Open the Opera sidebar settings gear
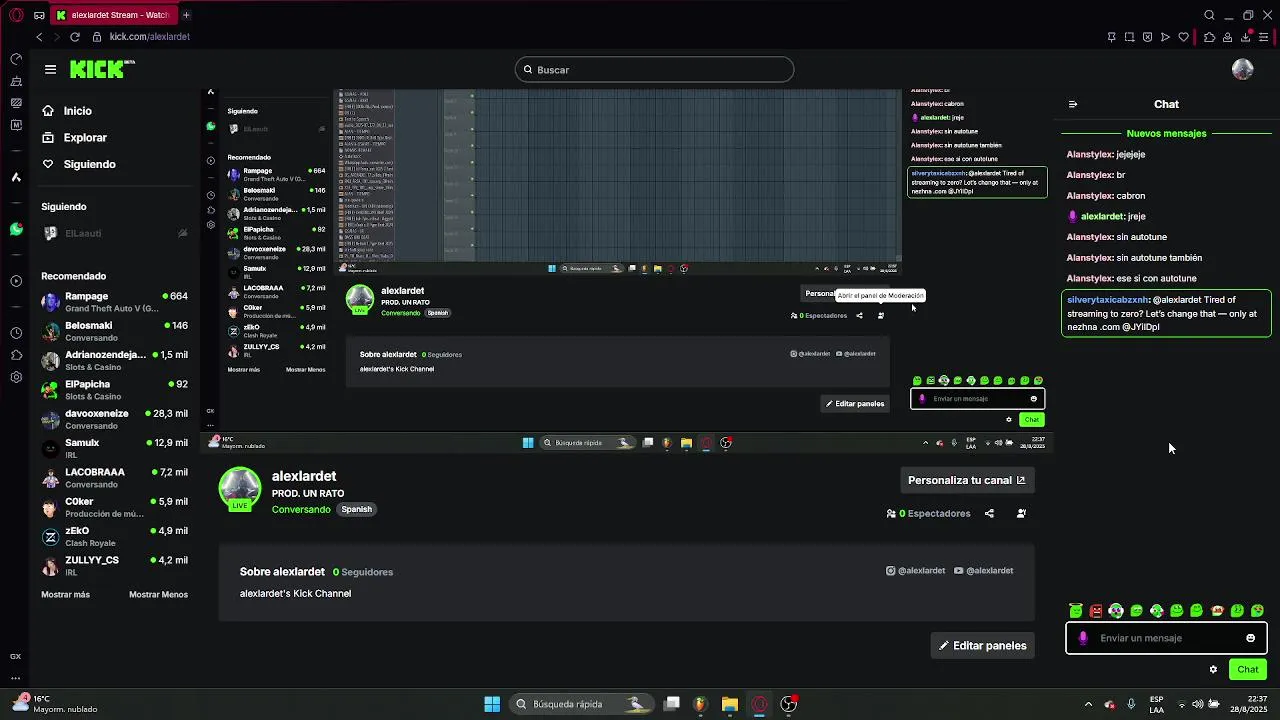 tap(16, 377)
